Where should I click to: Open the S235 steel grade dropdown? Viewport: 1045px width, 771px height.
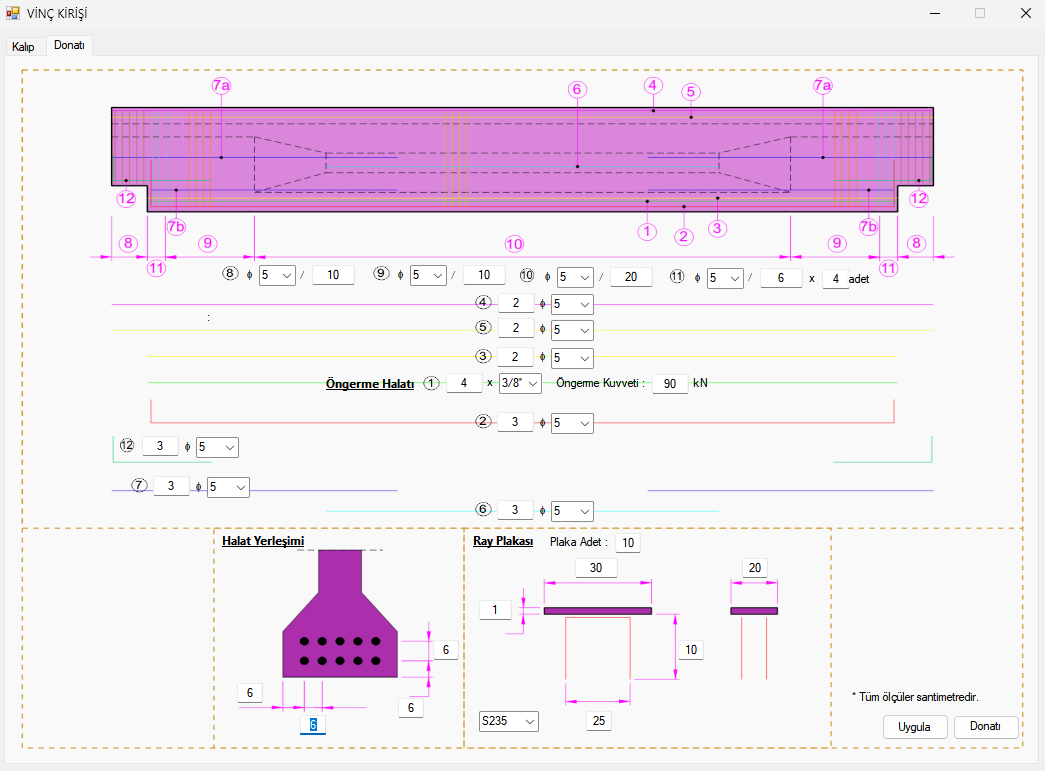pos(508,721)
